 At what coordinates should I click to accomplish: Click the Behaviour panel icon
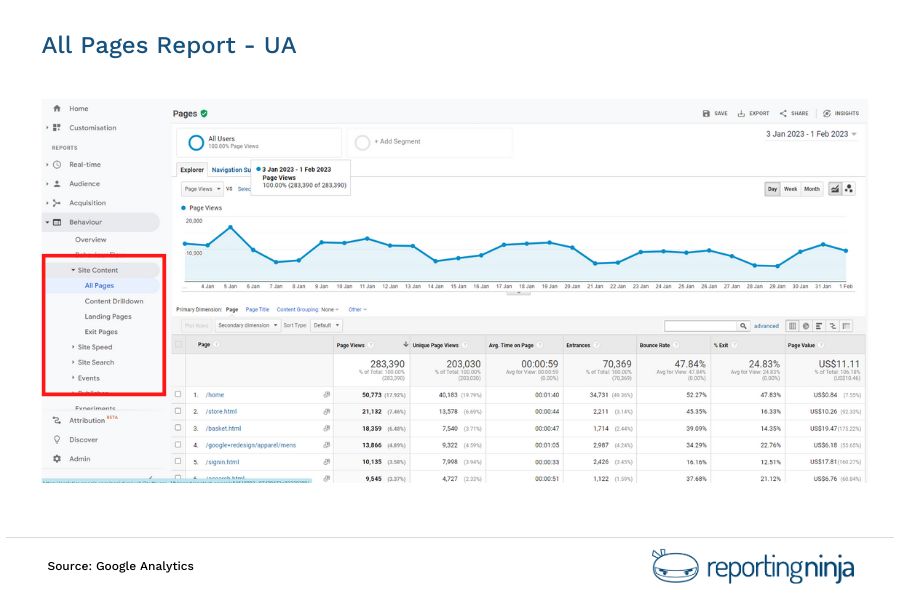[x=57, y=222]
